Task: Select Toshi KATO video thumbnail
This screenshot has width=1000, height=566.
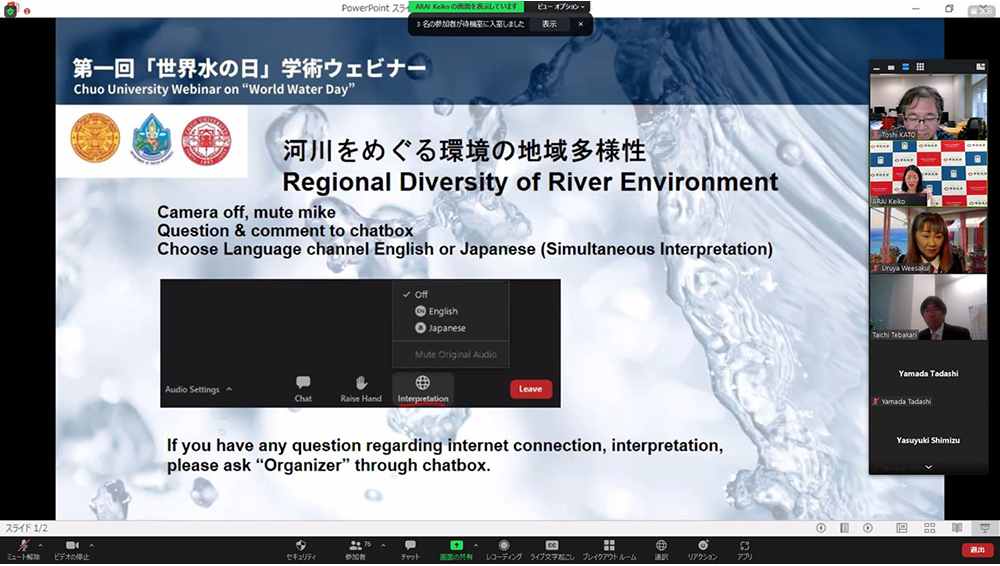Action: pyautogui.click(x=929, y=106)
